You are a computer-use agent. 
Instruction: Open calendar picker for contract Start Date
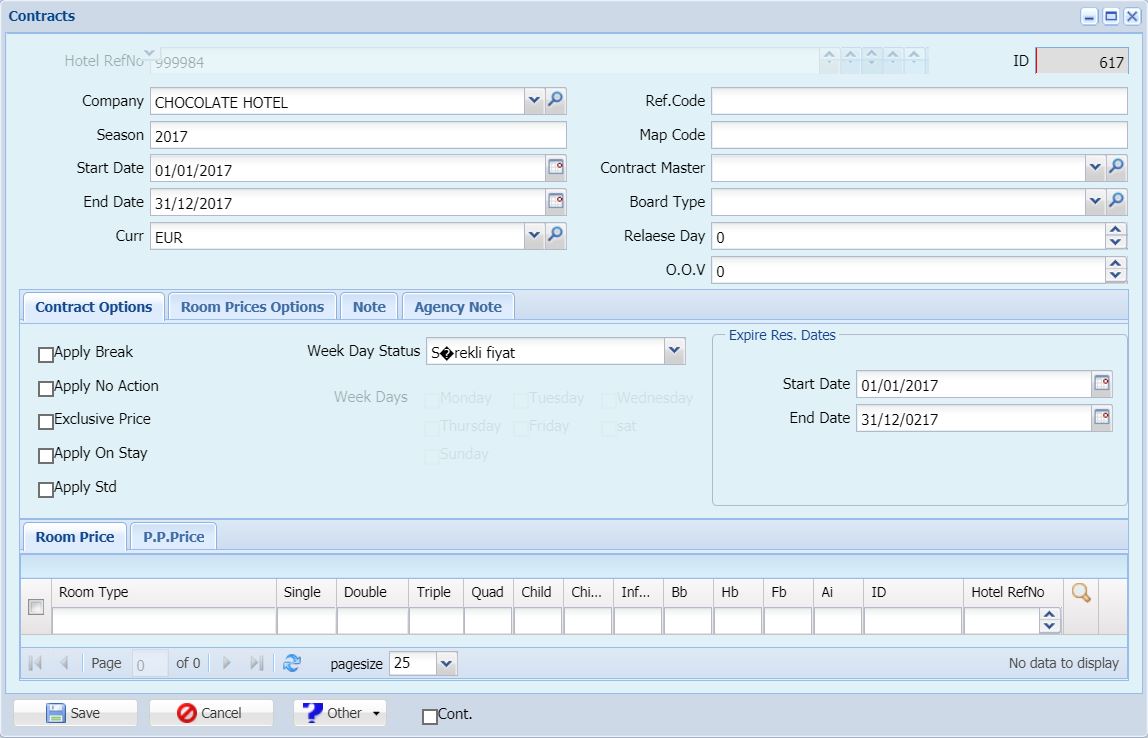[556, 168]
